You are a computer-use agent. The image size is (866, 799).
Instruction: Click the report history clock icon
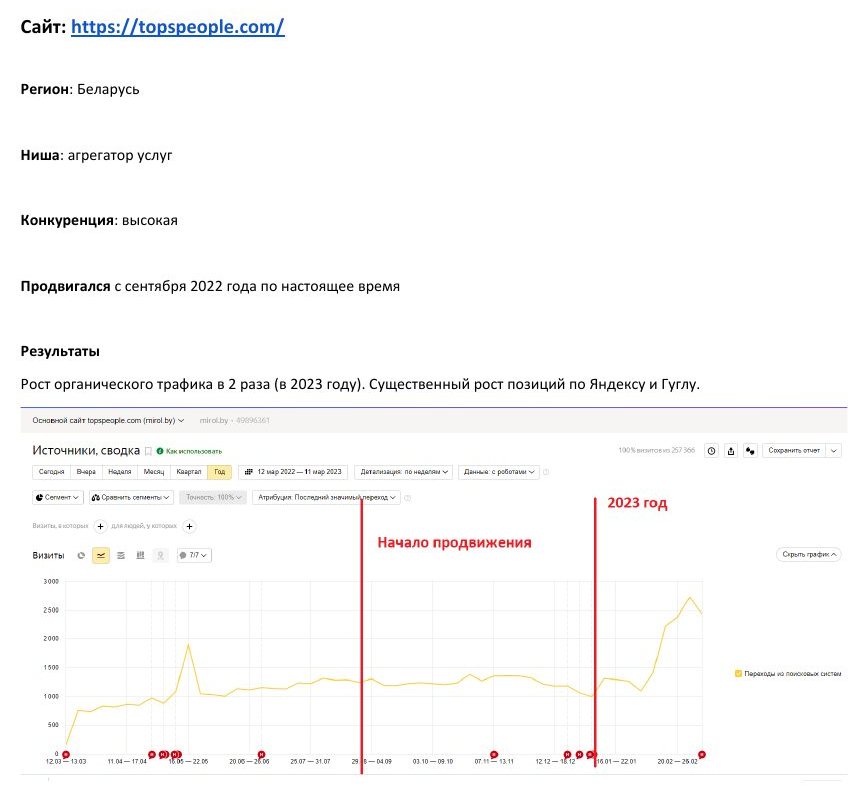point(711,451)
